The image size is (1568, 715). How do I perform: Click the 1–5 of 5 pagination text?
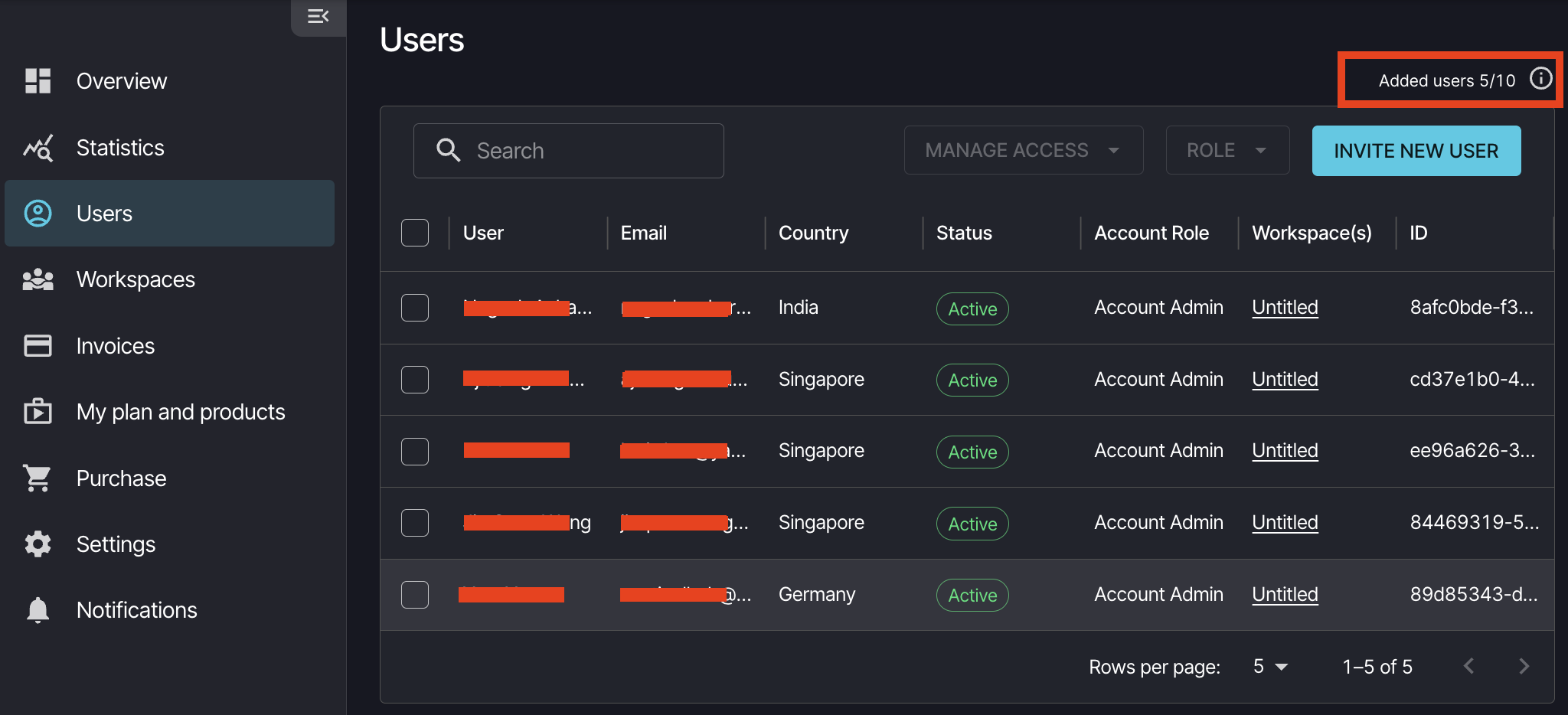1377,667
